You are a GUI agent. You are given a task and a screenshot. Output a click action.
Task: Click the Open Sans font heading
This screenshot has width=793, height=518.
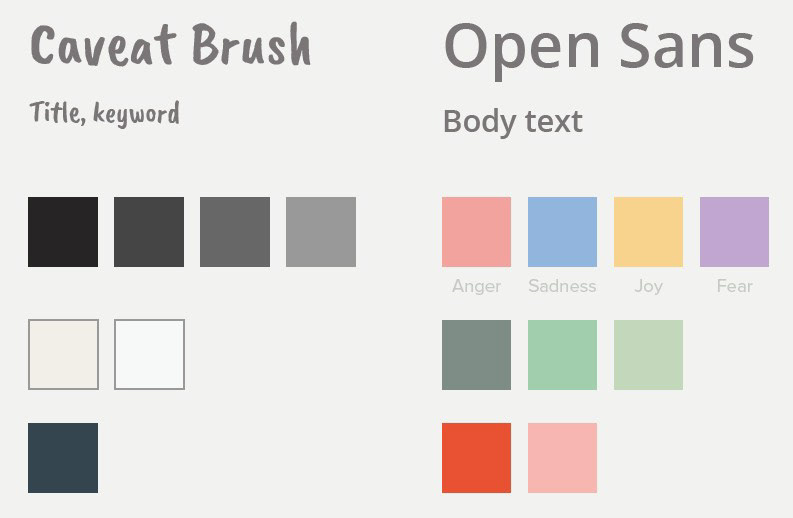click(x=599, y=49)
